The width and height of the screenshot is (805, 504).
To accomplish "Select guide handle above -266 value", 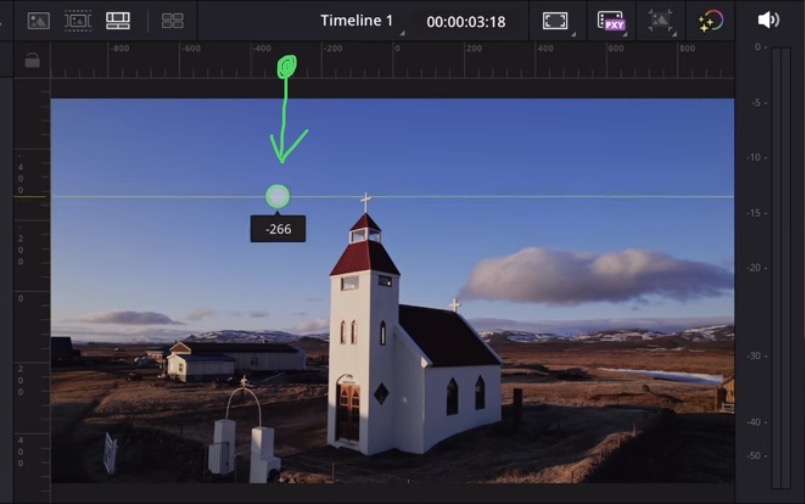I will click(x=278, y=197).
